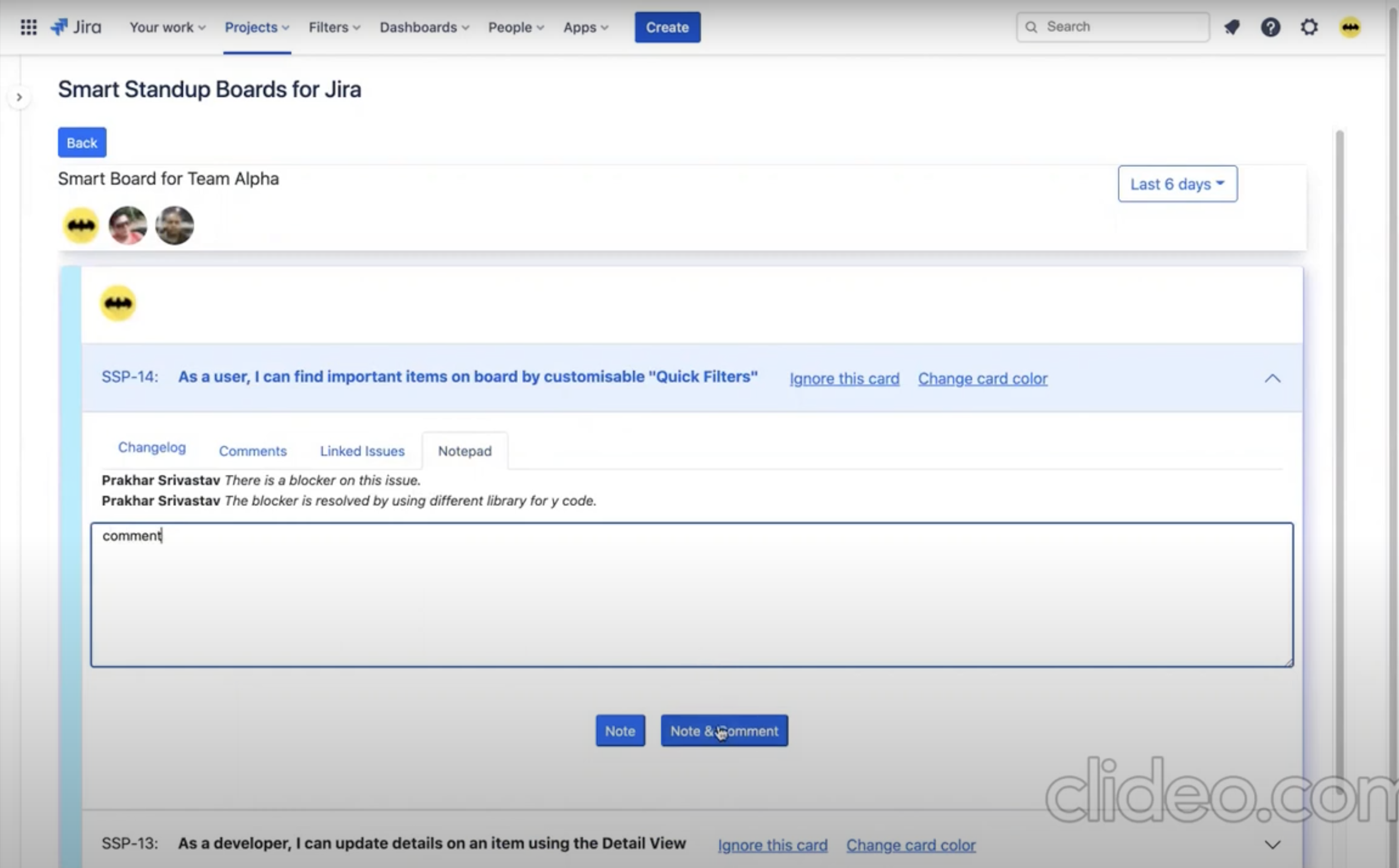This screenshot has width=1399, height=868.
Task: Click Change card color for SSP-14
Action: 982,378
